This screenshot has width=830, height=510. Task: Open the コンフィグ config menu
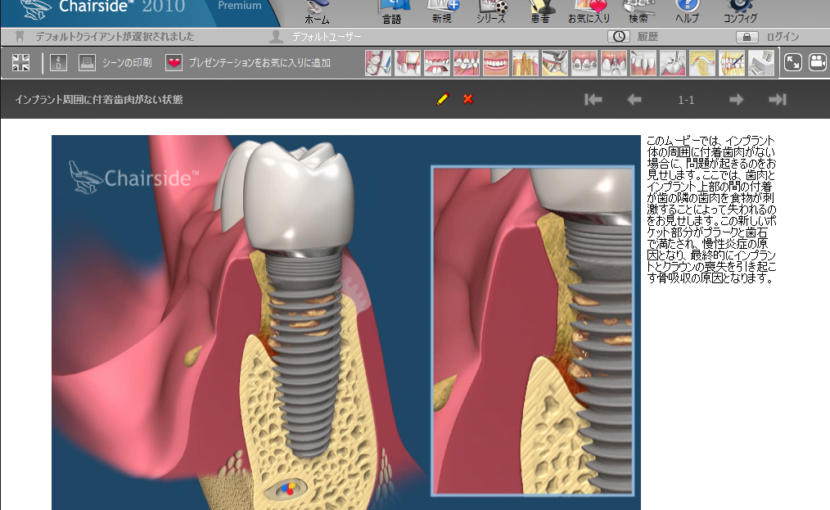click(739, 12)
